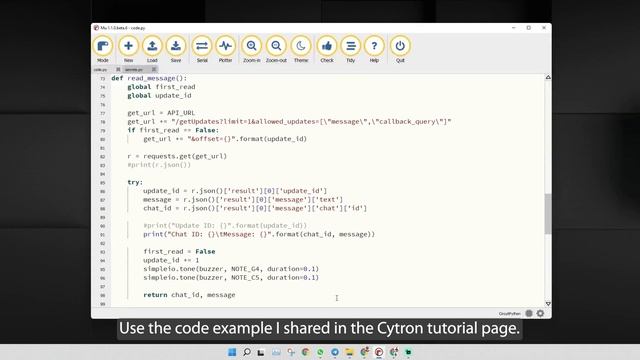The image size is (640, 360).
Task: Click the editor scrollbar up arrow
Action: [548, 77]
